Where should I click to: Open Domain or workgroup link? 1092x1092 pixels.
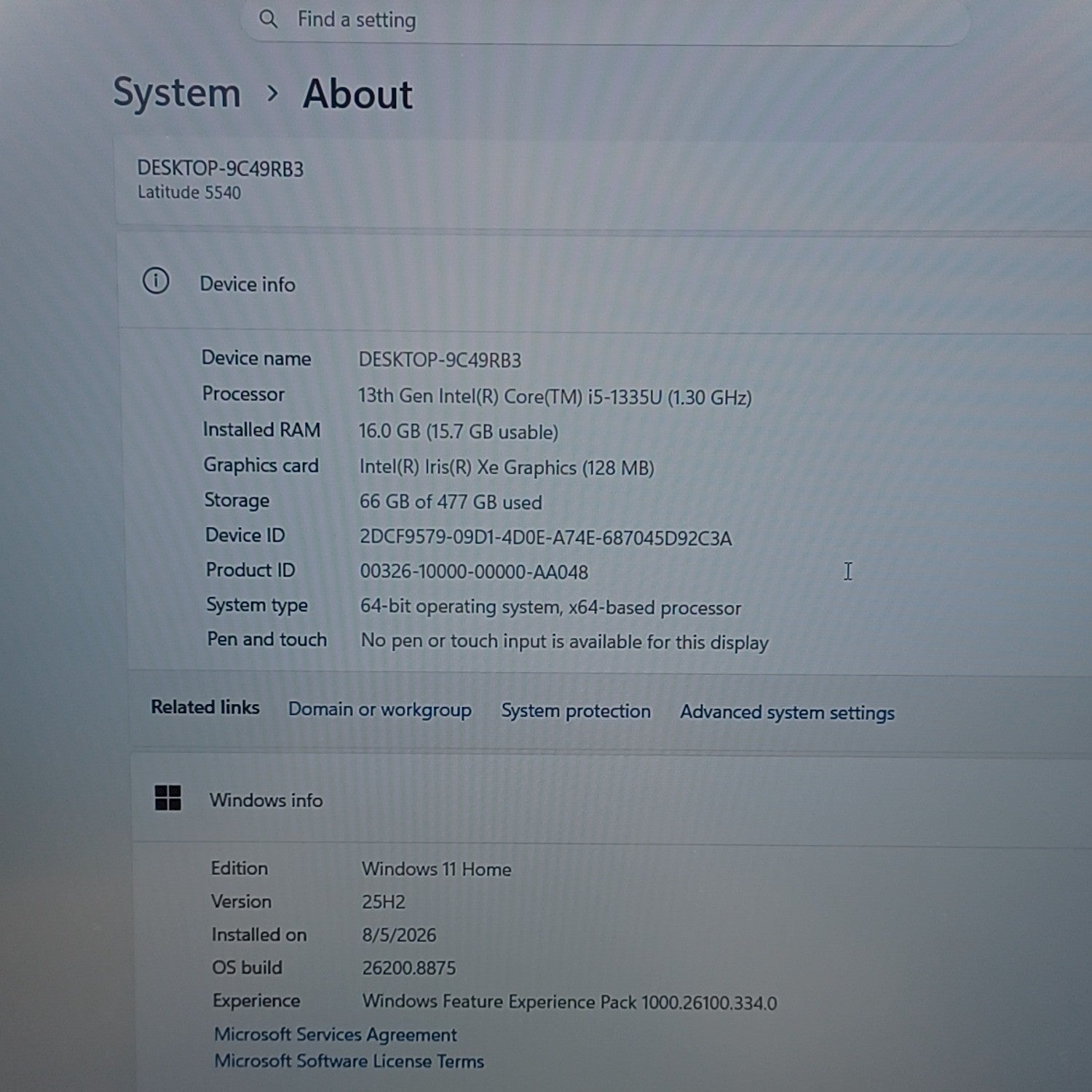[x=380, y=709]
